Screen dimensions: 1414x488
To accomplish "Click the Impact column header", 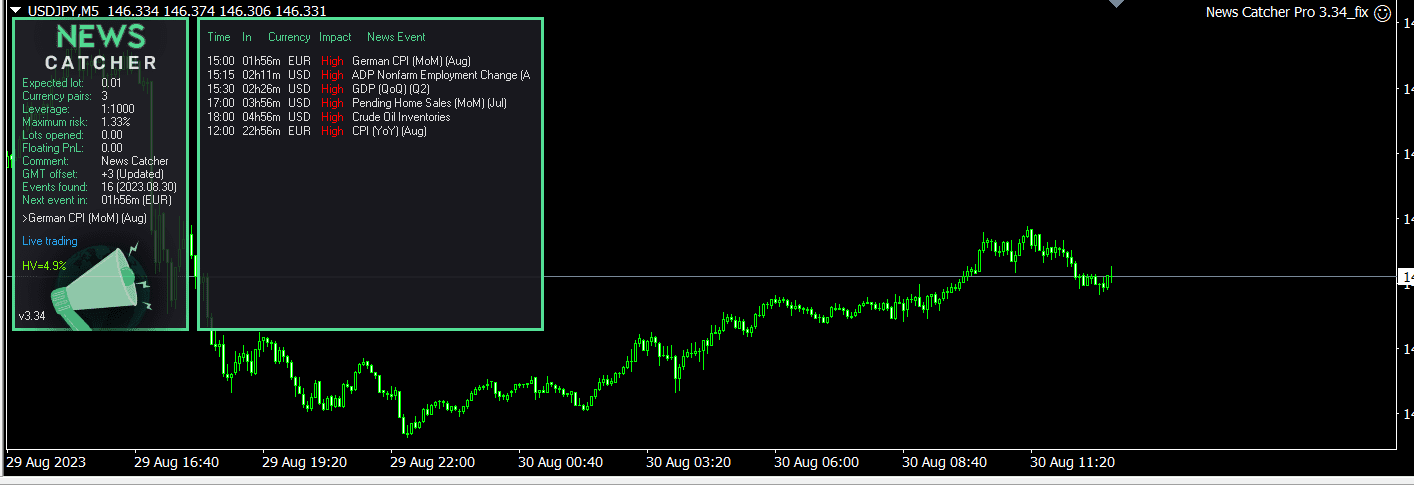I will 335,37.
